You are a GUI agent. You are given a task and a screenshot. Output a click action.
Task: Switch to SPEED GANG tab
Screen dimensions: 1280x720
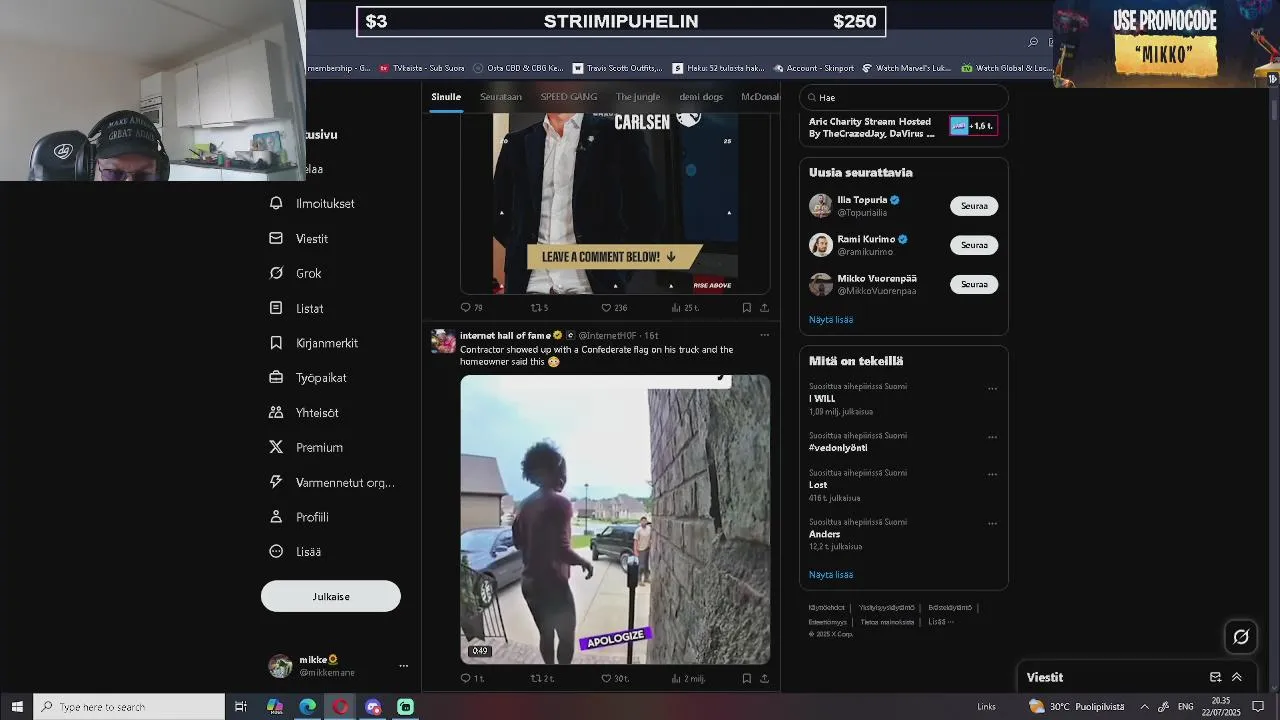click(x=569, y=97)
